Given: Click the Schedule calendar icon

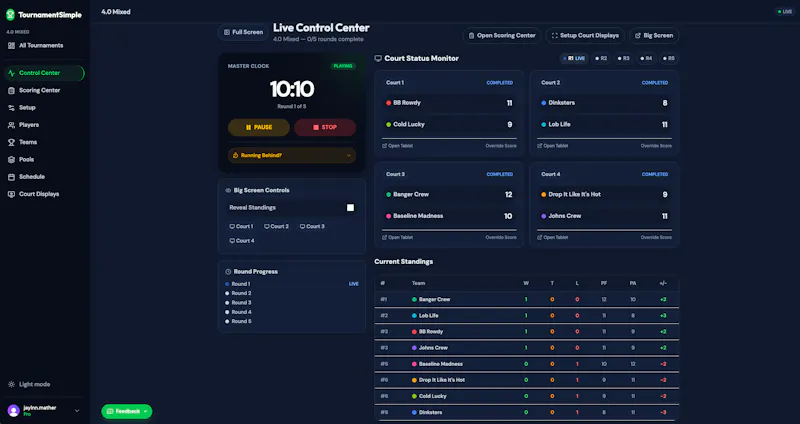Looking at the screenshot, I should click(11, 177).
